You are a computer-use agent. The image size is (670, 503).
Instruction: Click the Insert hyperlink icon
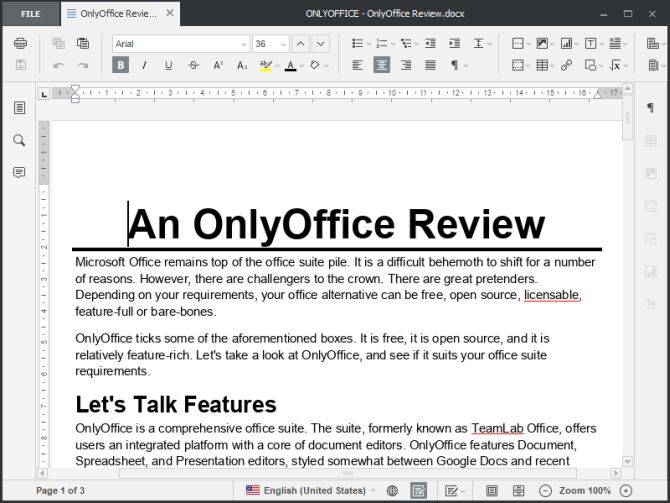567,65
